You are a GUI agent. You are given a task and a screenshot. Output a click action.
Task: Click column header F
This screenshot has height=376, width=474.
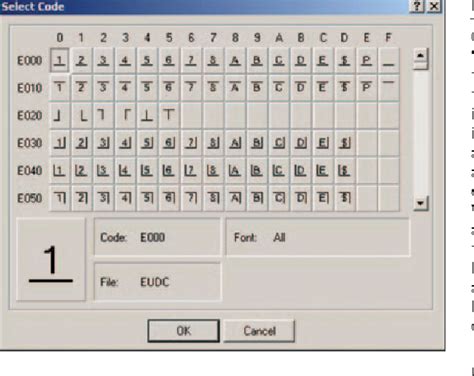point(388,37)
